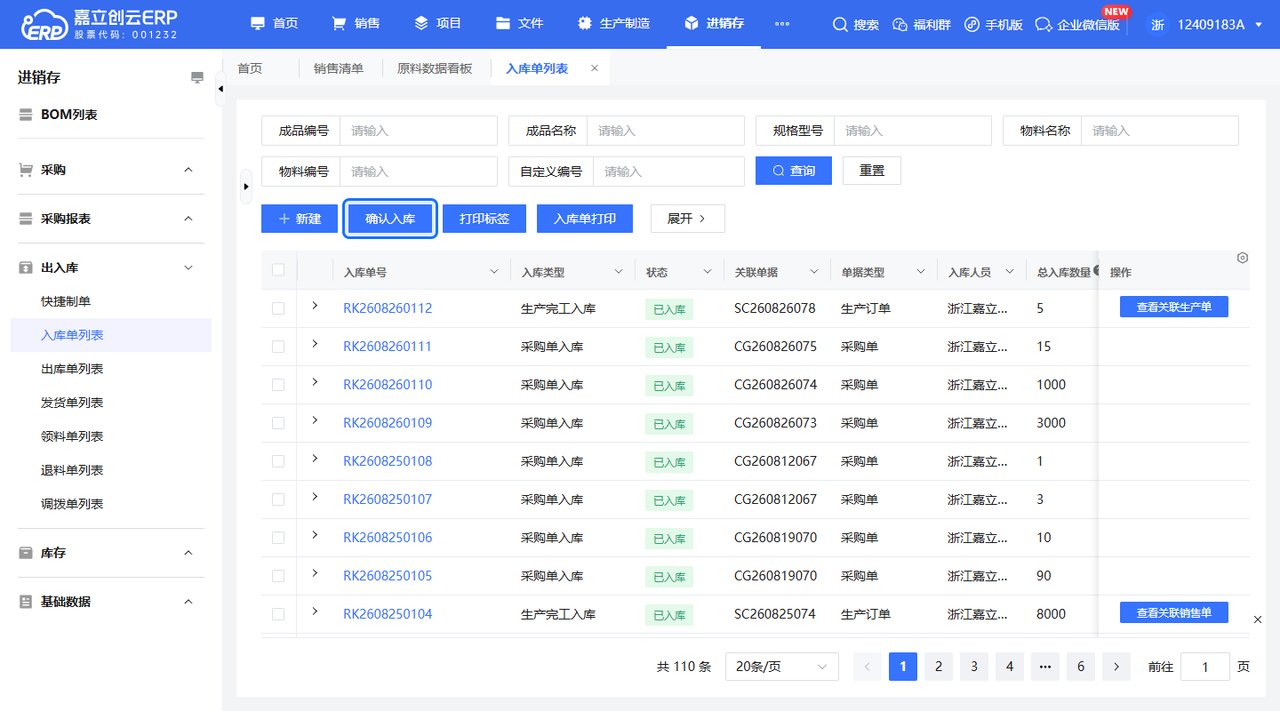Image resolution: width=1280 pixels, height=711 pixels.
Task: Open the 手机版 mobile version link
Action: [x=993, y=24]
